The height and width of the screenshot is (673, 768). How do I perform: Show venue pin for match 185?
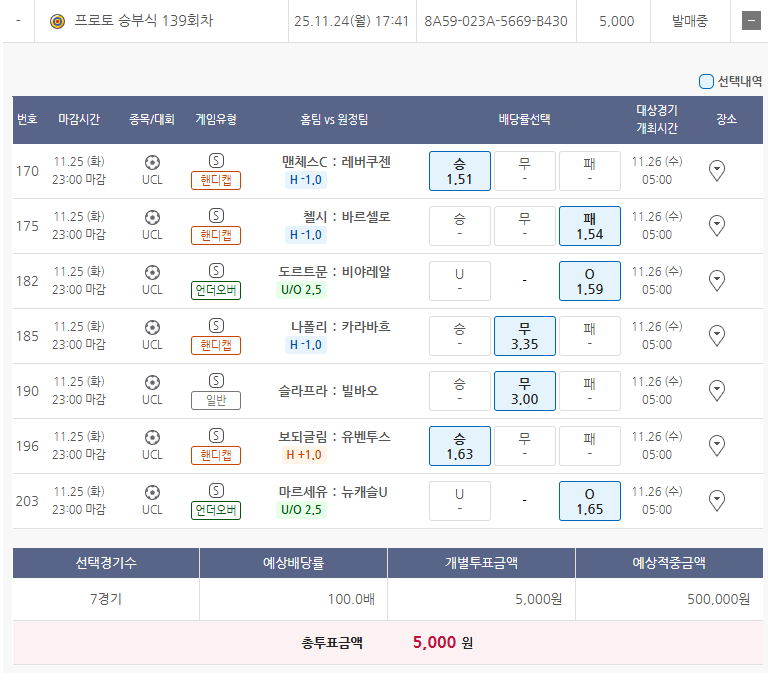pyautogui.click(x=716, y=336)
